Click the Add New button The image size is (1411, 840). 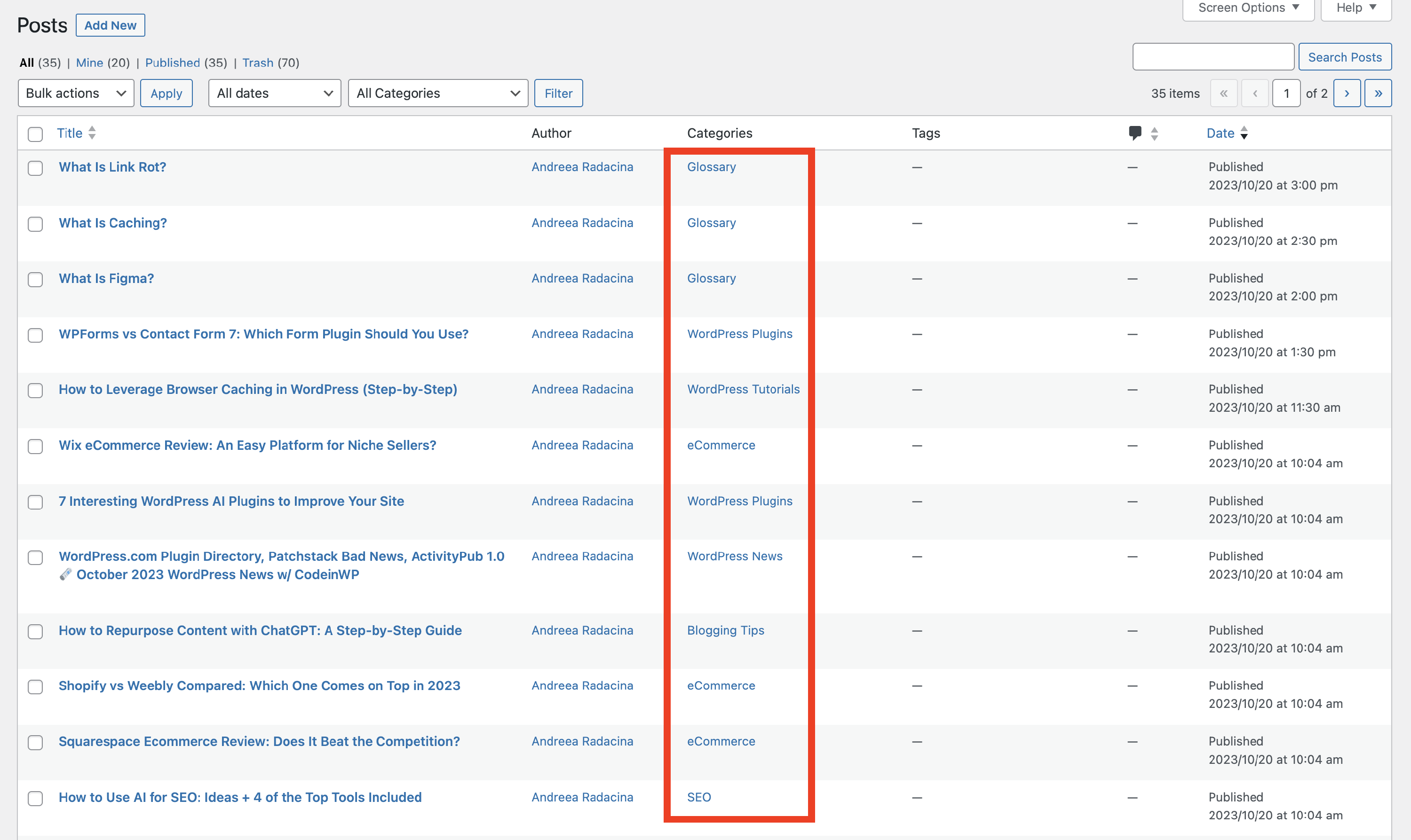pos(111,25)
